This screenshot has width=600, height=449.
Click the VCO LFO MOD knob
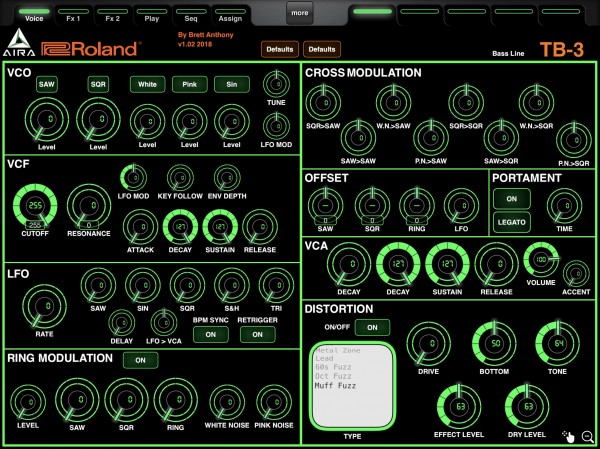point(276,126)
